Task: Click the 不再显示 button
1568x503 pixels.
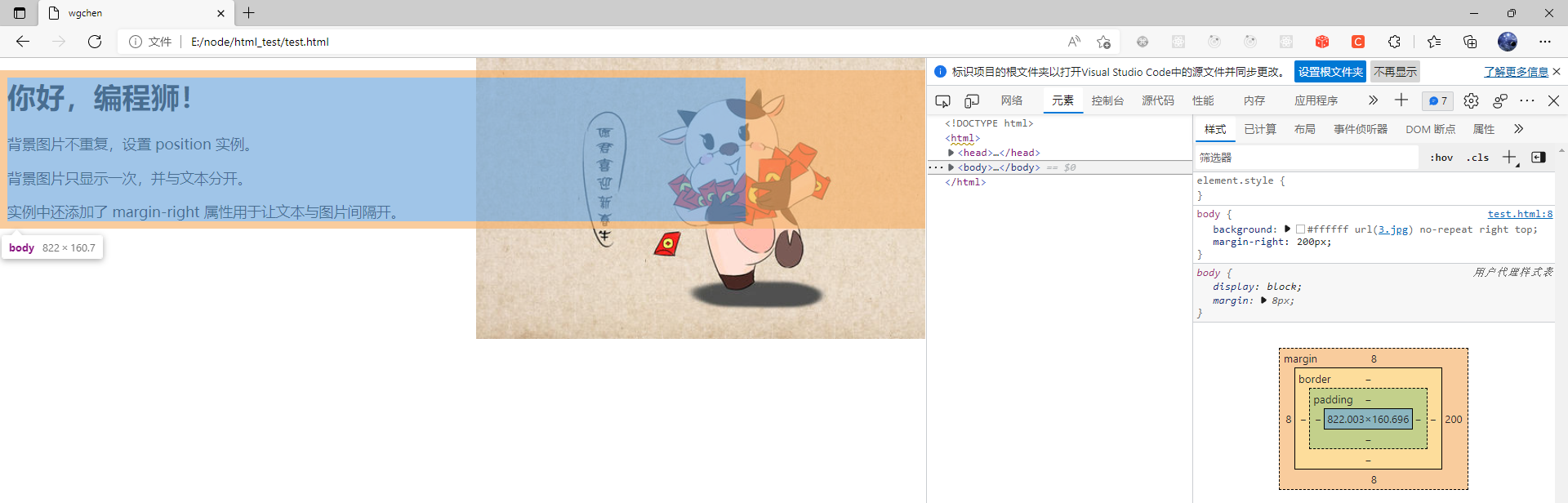Action: click(1395, 72)
